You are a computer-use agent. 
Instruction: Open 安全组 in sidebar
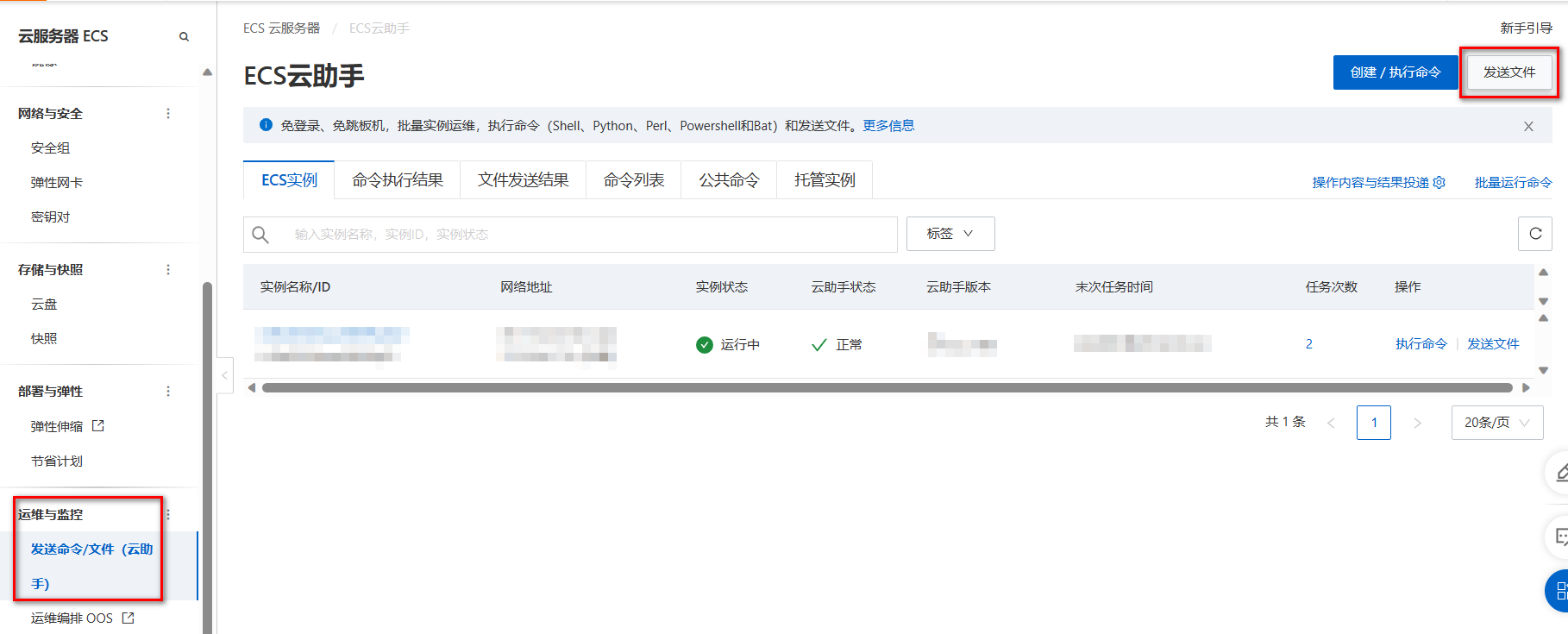point(51,148)
